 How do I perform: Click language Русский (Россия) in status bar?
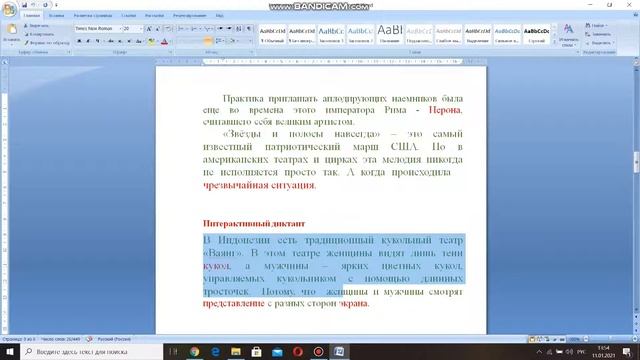coord(113,339)
